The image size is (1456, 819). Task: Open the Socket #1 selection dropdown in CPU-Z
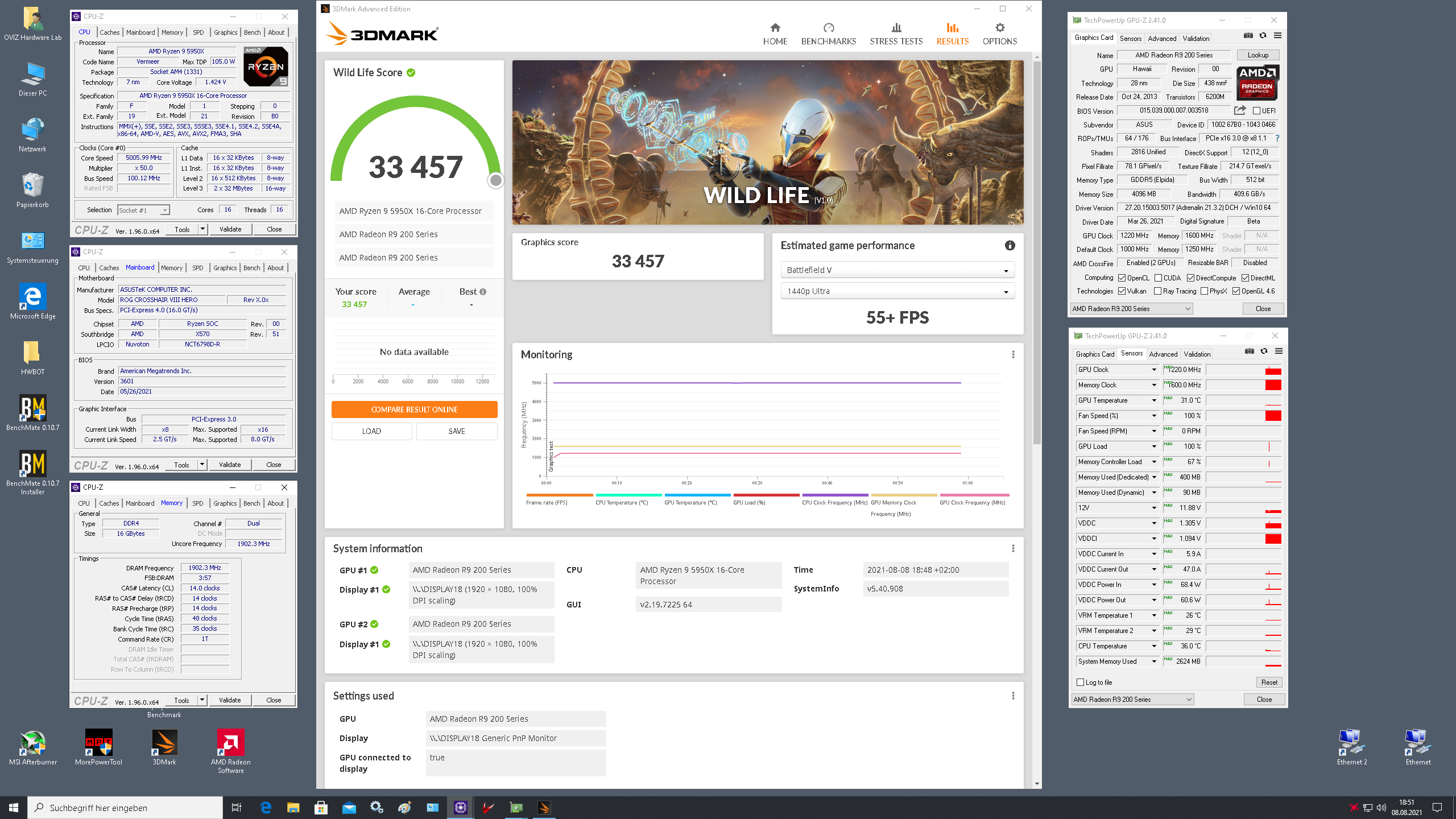pyautogui.click(x=143, y=210)
